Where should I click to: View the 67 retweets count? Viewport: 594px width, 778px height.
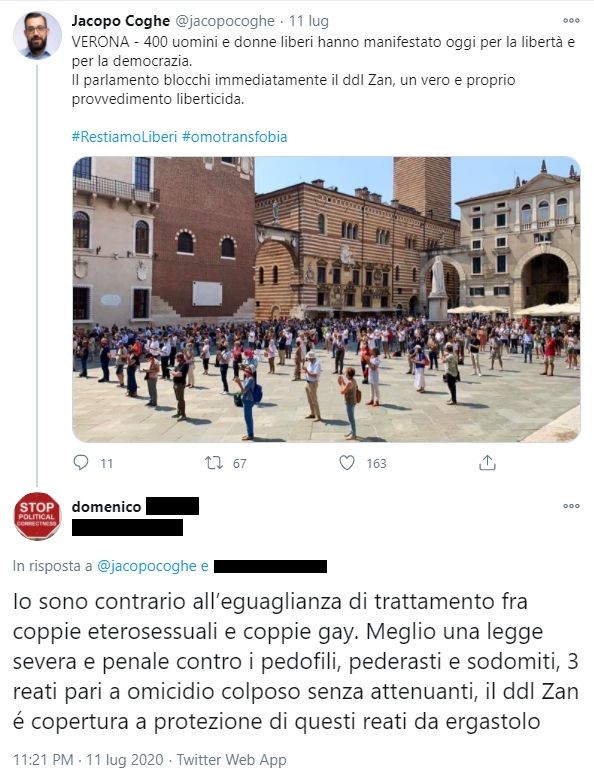coord(240,463)
